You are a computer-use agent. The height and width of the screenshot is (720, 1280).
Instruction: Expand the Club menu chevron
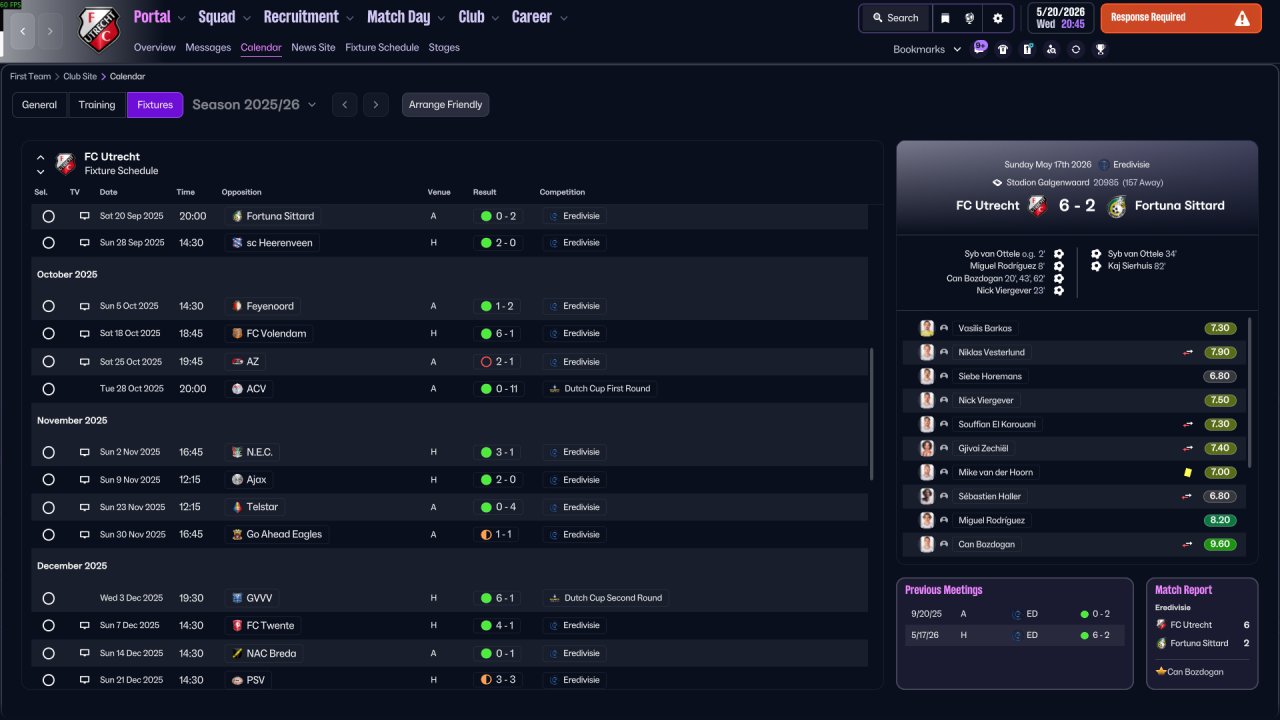click(495, 18)
